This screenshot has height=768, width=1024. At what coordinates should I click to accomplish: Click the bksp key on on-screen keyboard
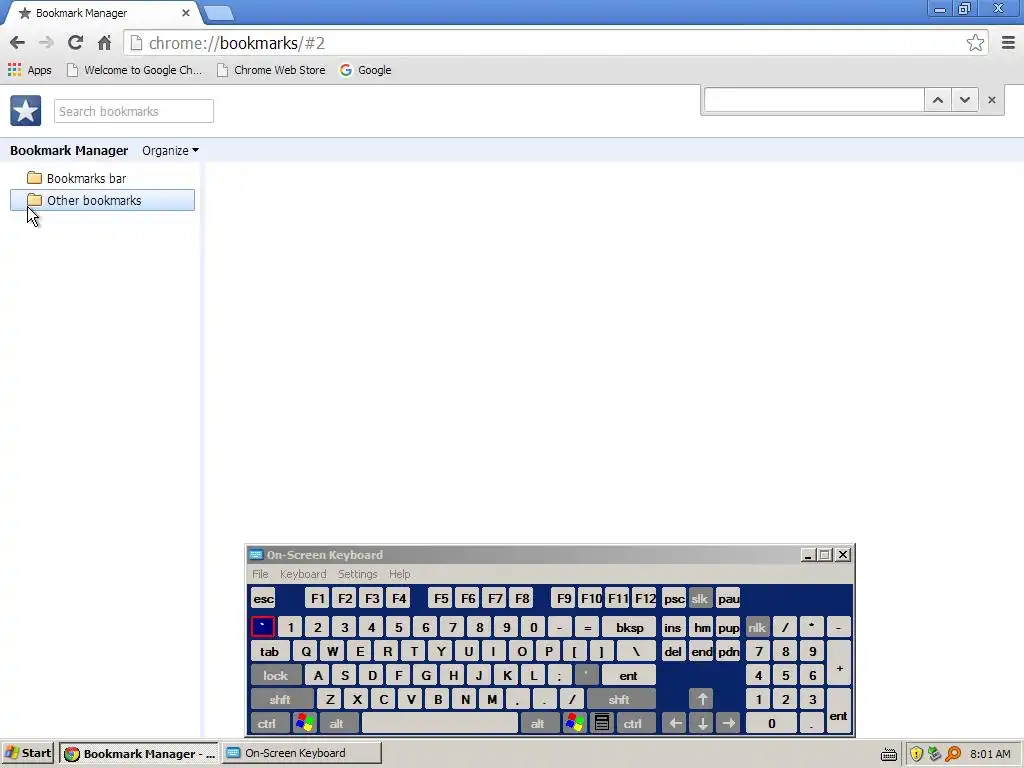pos(629,628)
